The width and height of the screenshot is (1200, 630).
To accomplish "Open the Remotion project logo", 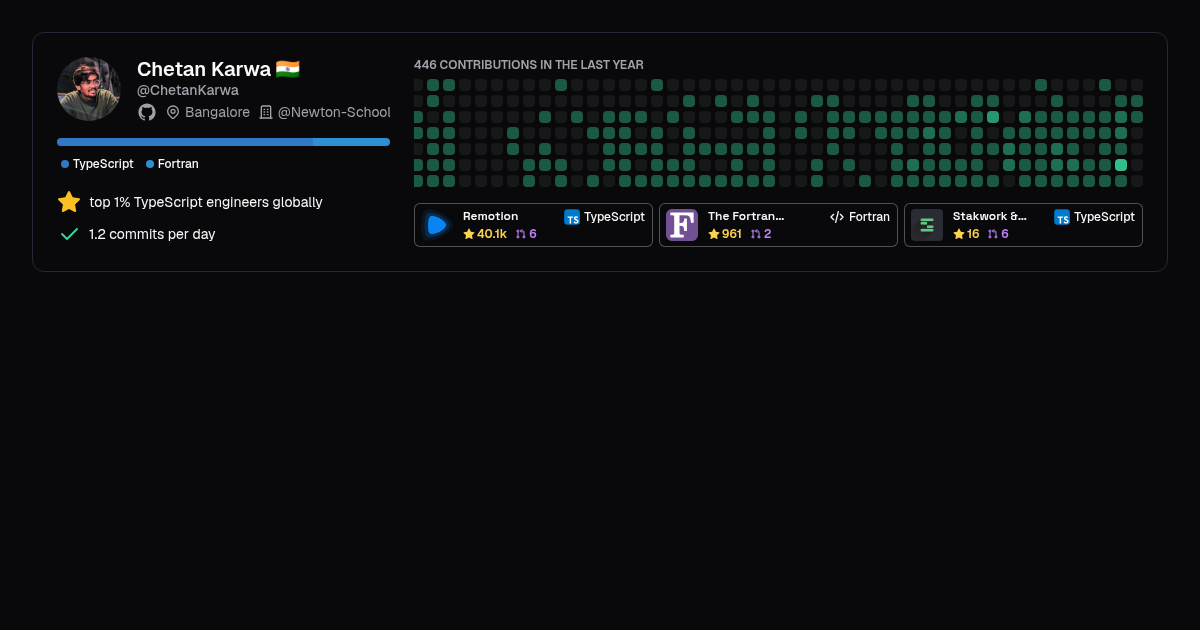I will [437, 225].
